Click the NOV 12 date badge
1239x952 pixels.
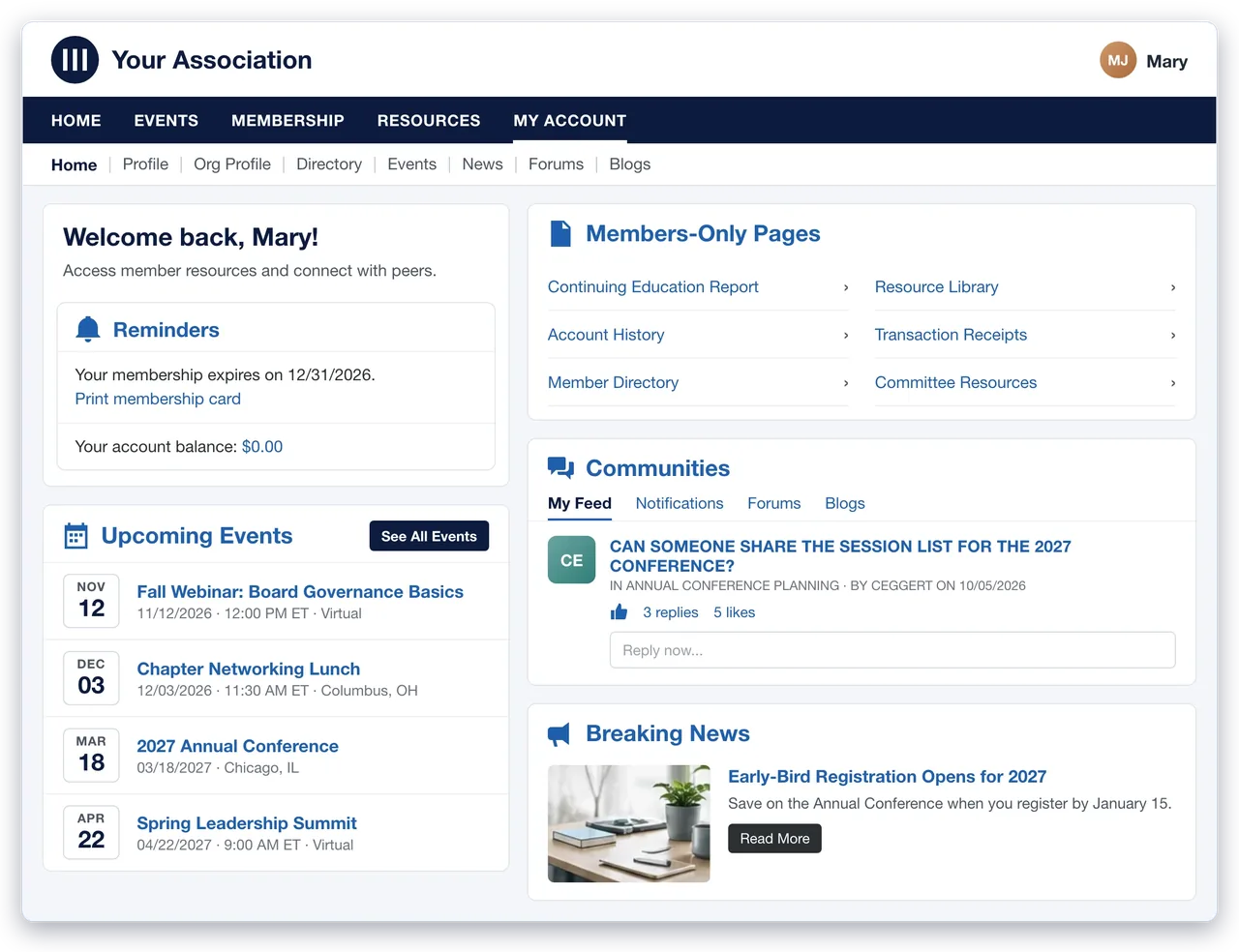coord(91,601)
